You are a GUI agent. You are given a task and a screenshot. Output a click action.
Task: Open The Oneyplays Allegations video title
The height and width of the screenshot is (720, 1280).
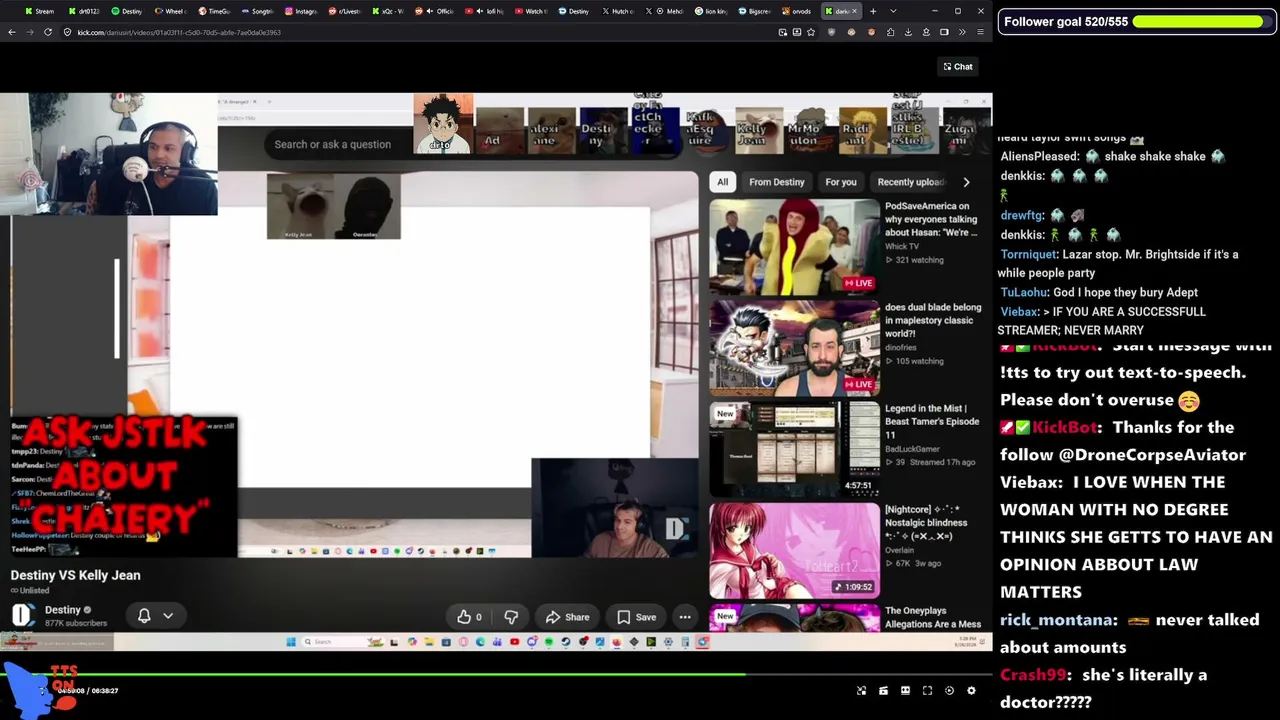click(933, 617)
